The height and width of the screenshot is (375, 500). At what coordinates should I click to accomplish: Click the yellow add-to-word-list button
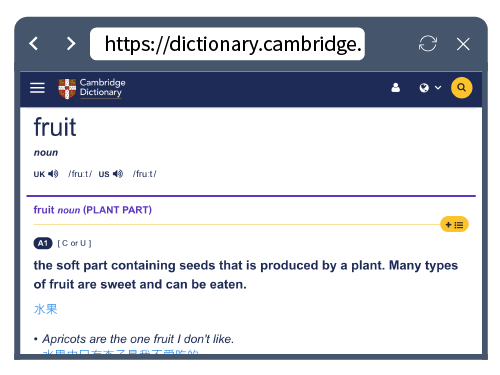tap(454, 225)
